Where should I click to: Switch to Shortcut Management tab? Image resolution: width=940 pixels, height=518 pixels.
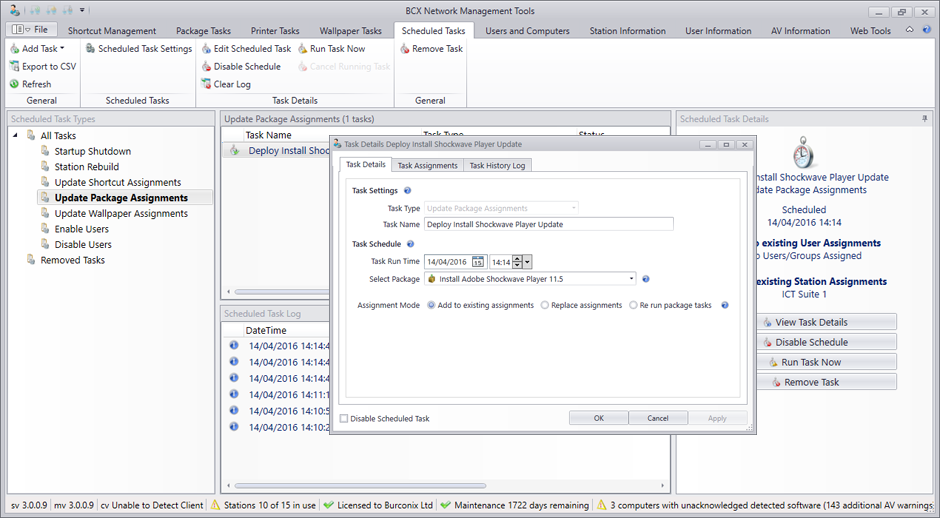tap(112, 31)
